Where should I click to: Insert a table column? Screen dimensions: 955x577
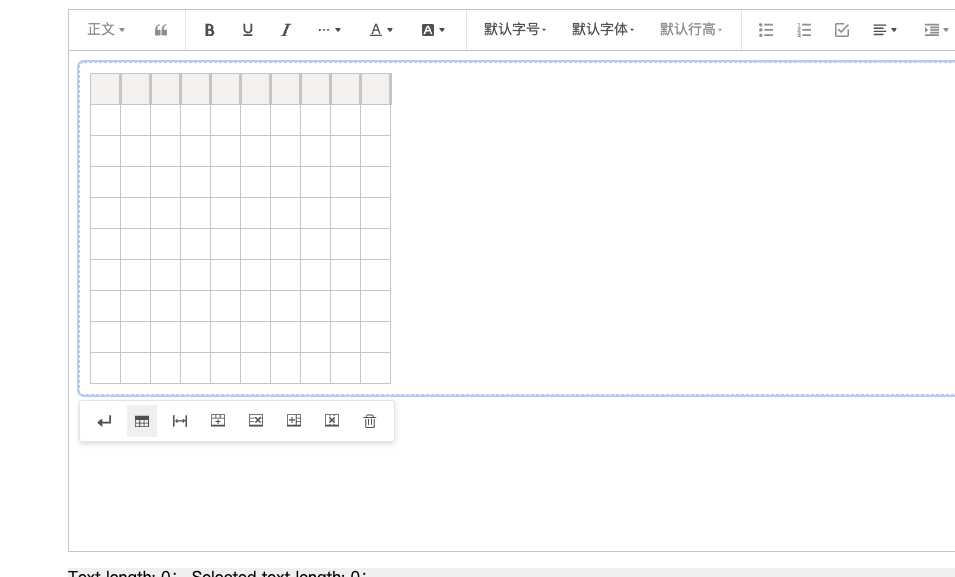[x=294, y=421]
